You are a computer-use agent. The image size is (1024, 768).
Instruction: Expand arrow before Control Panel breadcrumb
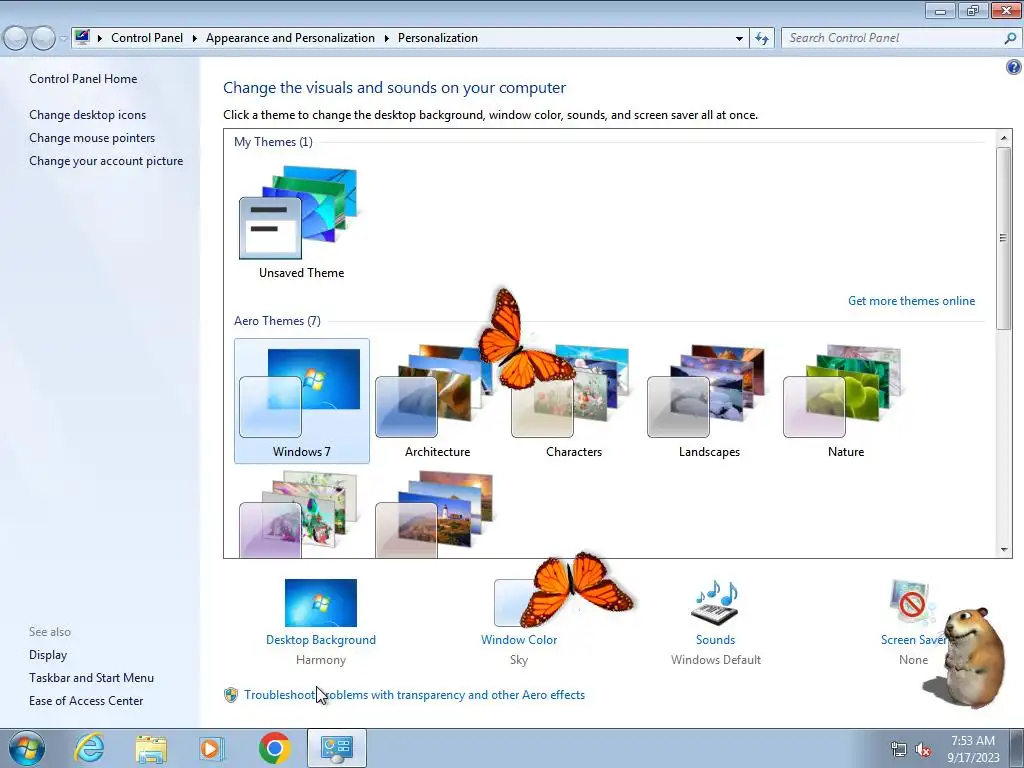(x=100, y=39)
